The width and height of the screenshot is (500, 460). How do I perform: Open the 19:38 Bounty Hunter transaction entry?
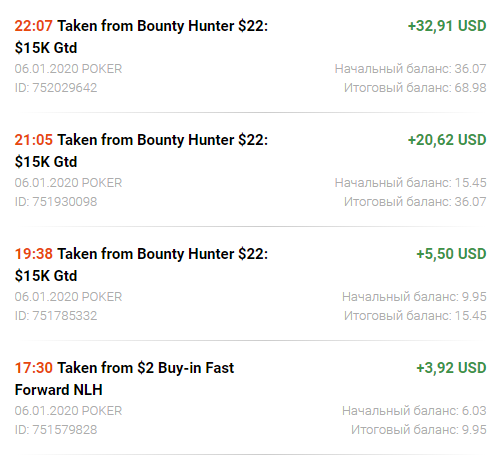point(250,285)
